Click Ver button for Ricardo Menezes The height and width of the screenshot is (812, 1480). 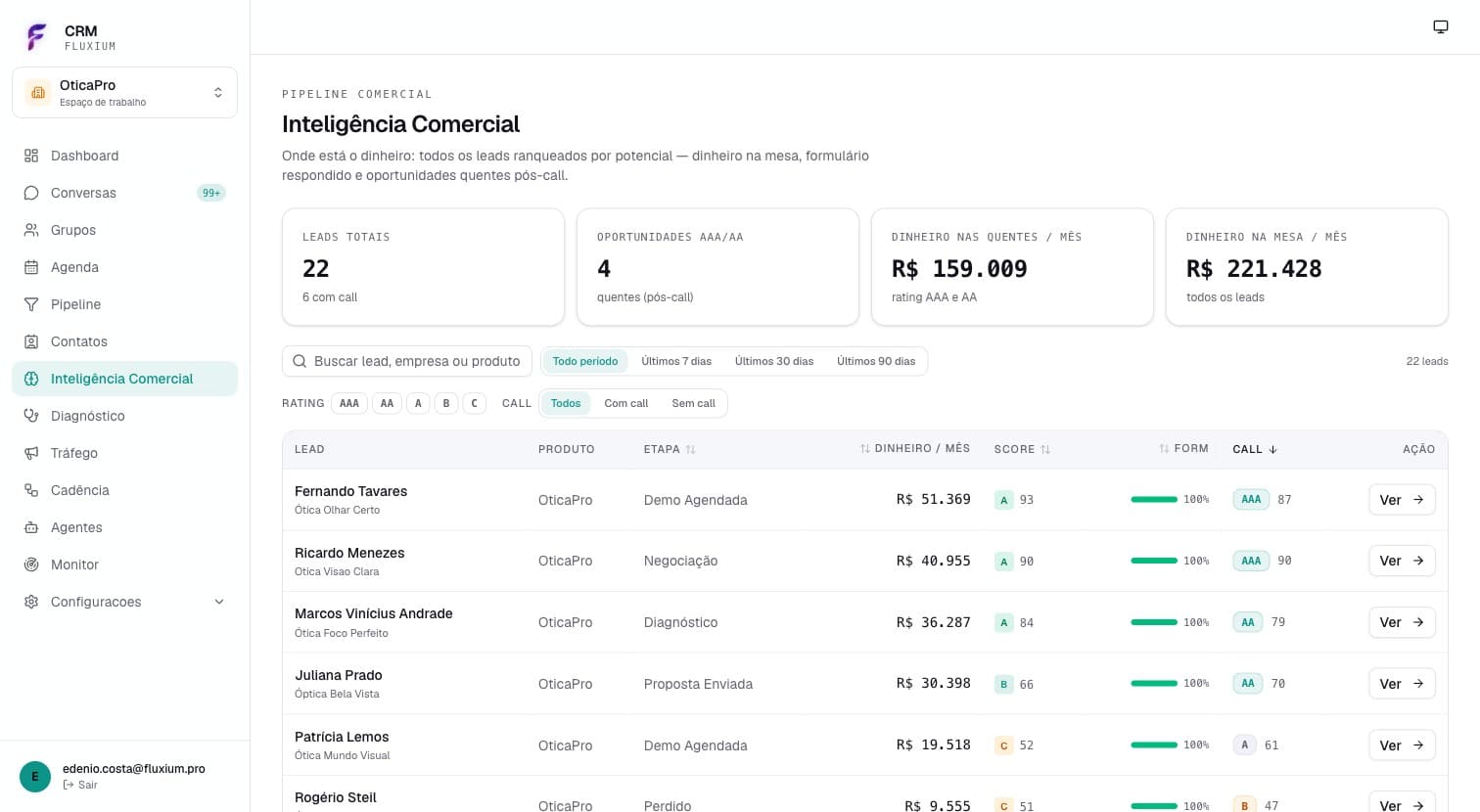(x=1402, y=561)
